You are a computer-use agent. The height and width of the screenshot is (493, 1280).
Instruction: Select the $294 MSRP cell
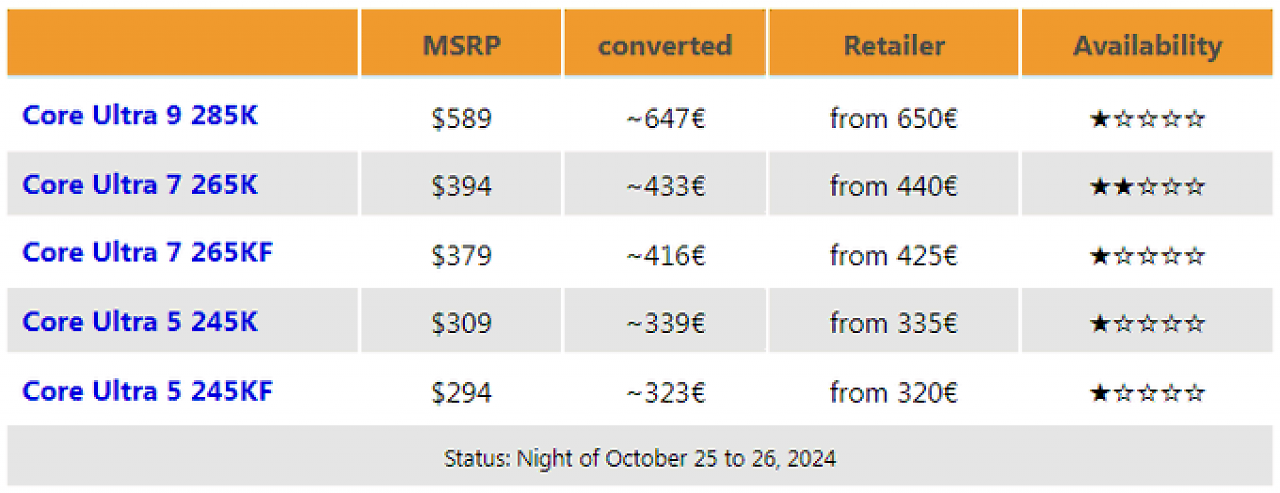click(x=461, y=393)
